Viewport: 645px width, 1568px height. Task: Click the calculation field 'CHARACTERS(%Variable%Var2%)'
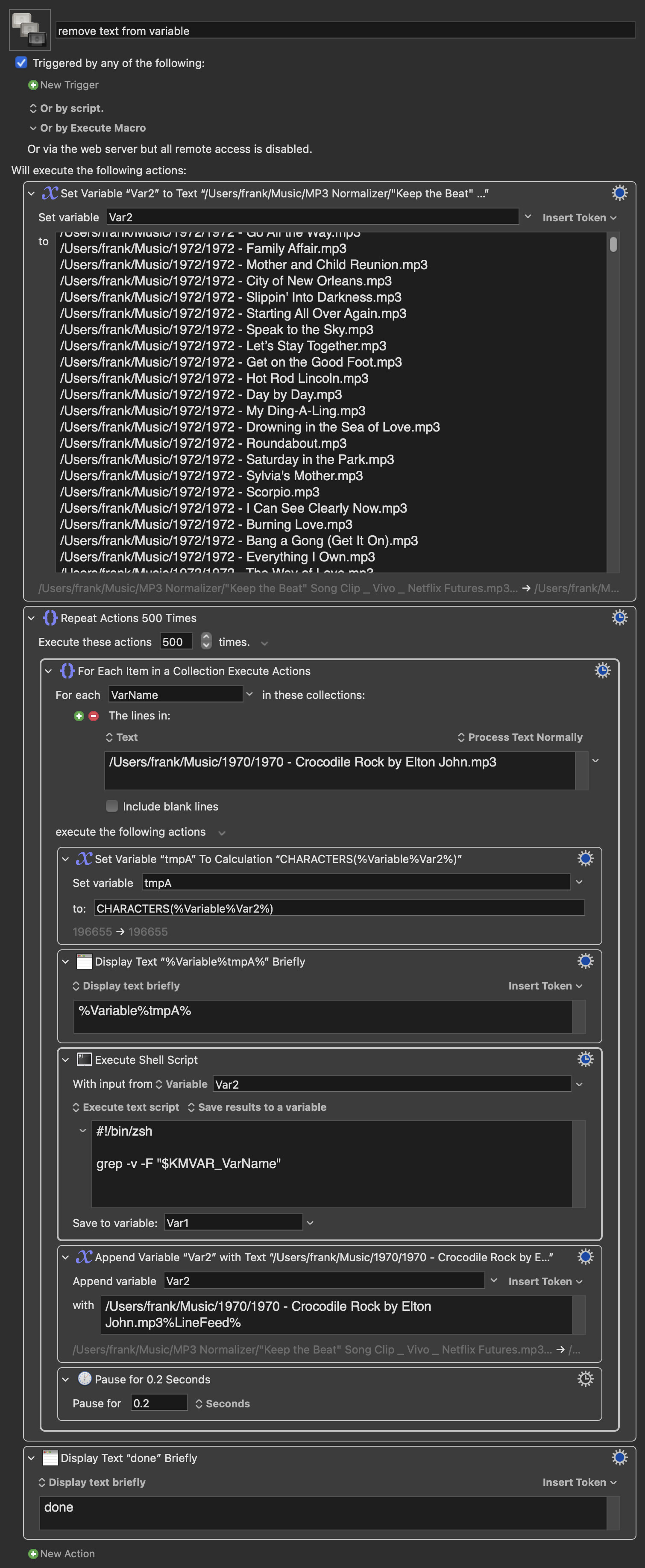(340, 908)
